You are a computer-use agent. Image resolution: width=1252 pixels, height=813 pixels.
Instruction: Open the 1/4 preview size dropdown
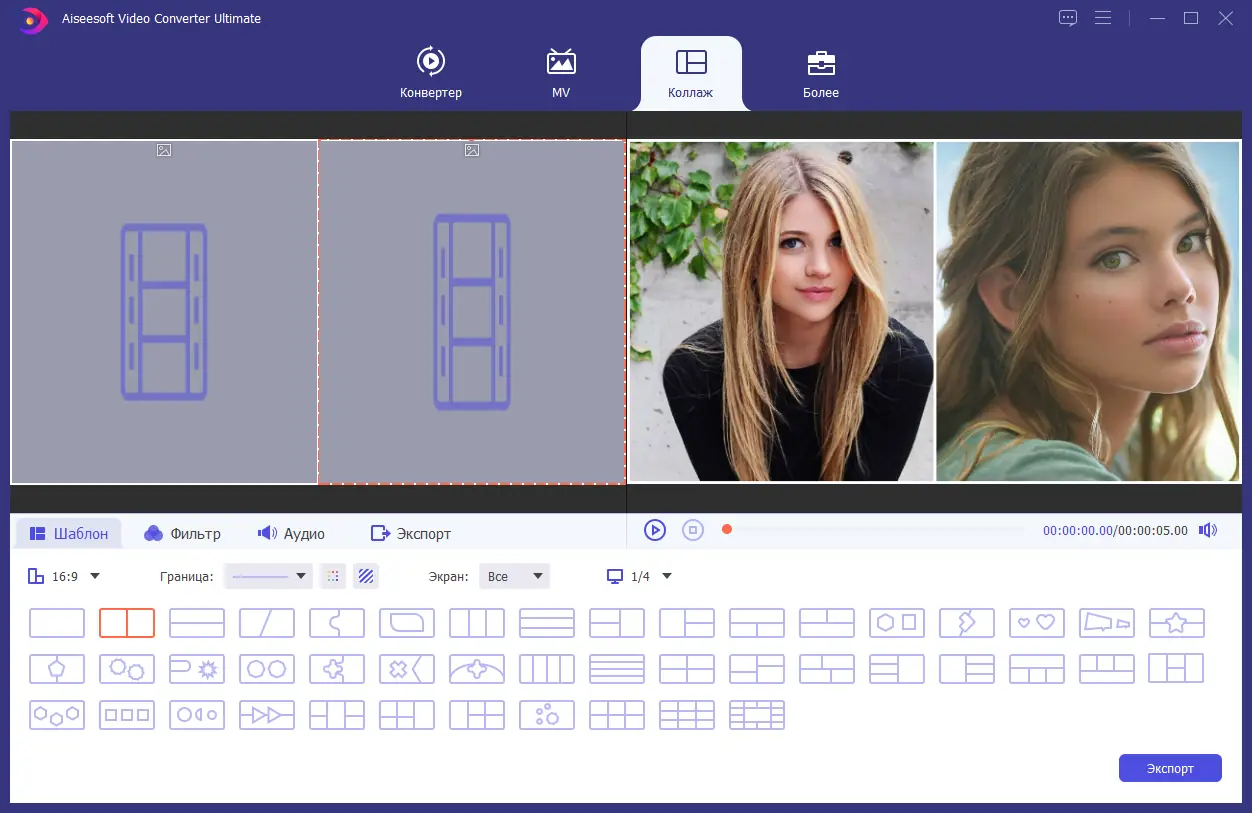click(640, 576)
